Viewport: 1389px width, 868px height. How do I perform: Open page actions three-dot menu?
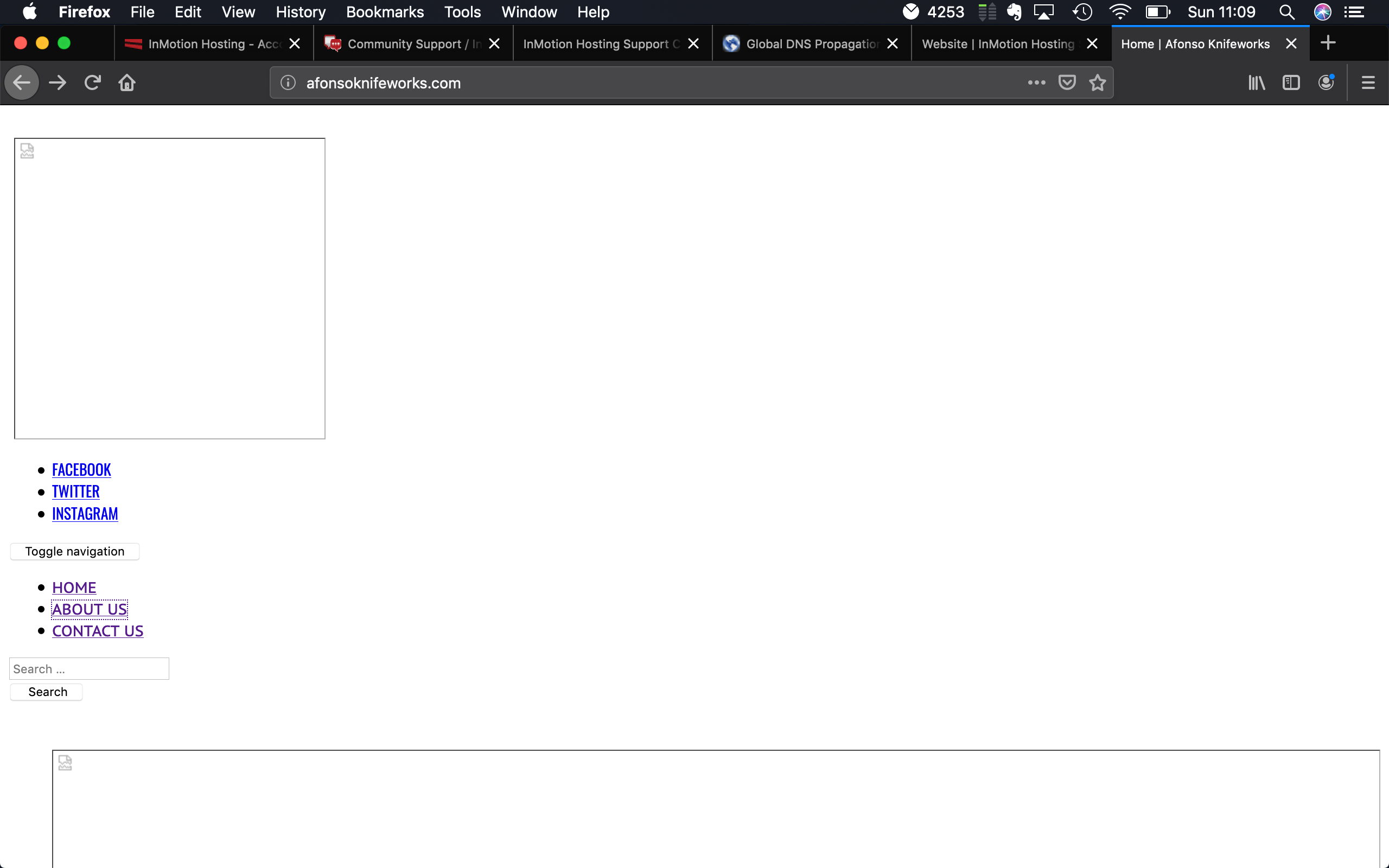click(1036, 82)
